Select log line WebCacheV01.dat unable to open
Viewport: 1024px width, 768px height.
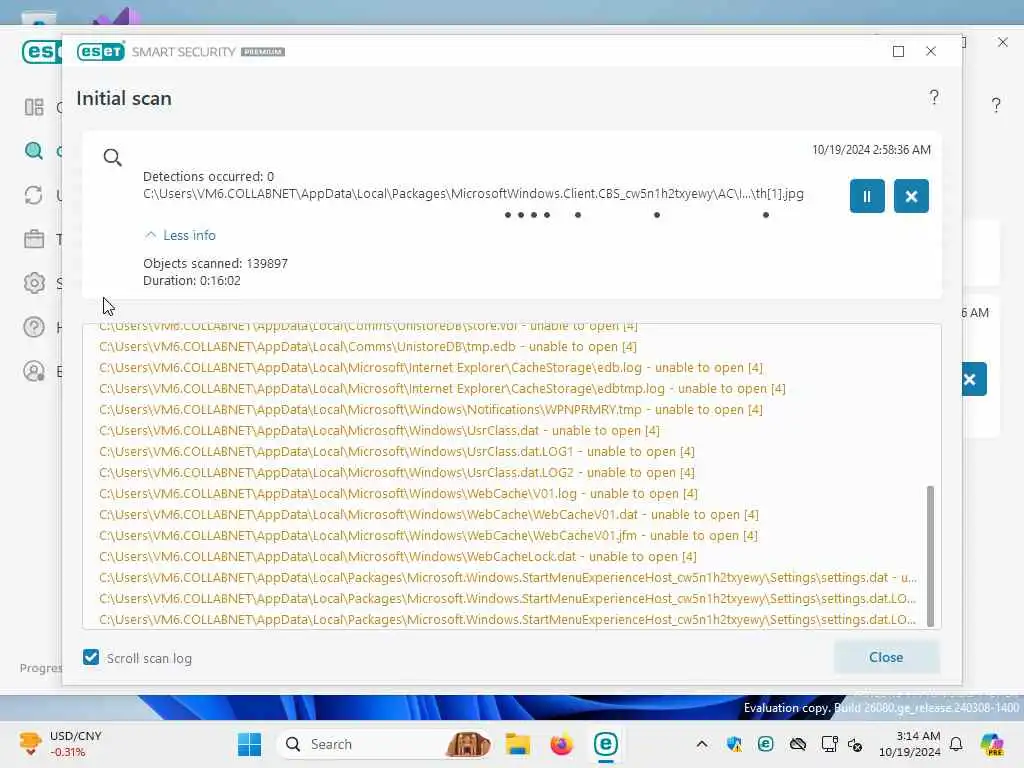click(429, 515)
